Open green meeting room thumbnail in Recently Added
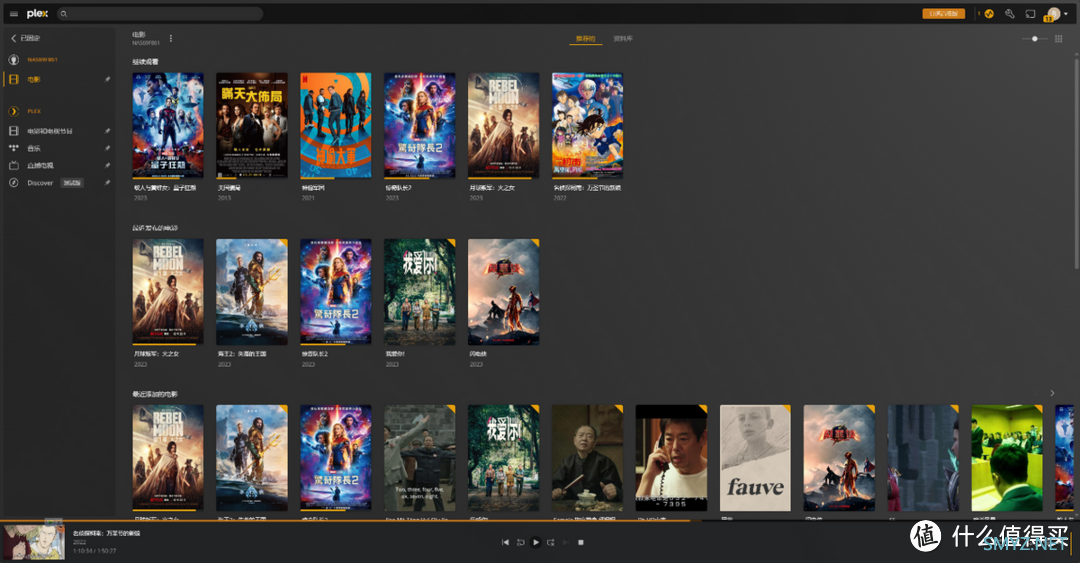 [1007, 458]
